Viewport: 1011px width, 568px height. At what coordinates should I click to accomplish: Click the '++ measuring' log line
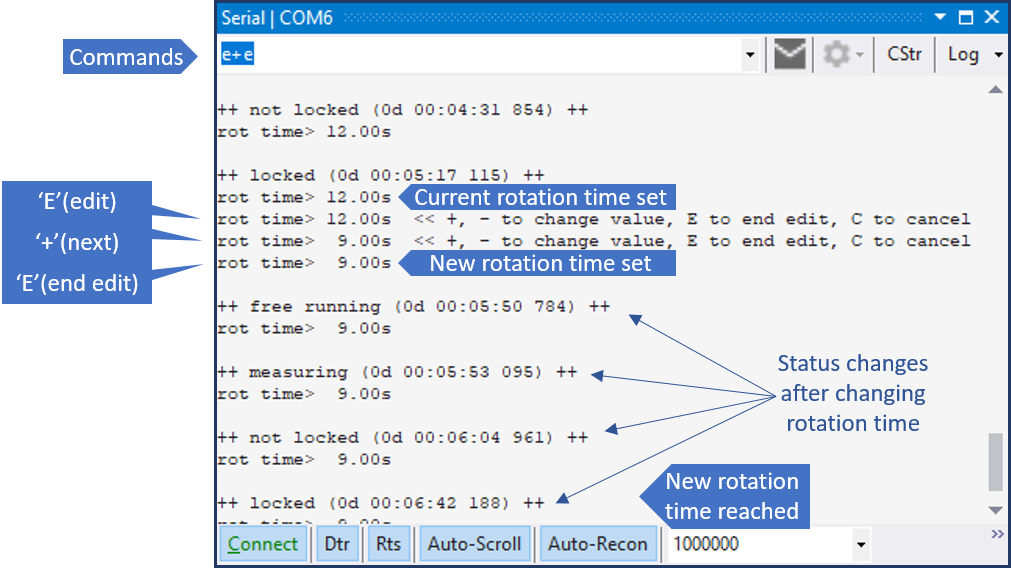coord(397,372)
